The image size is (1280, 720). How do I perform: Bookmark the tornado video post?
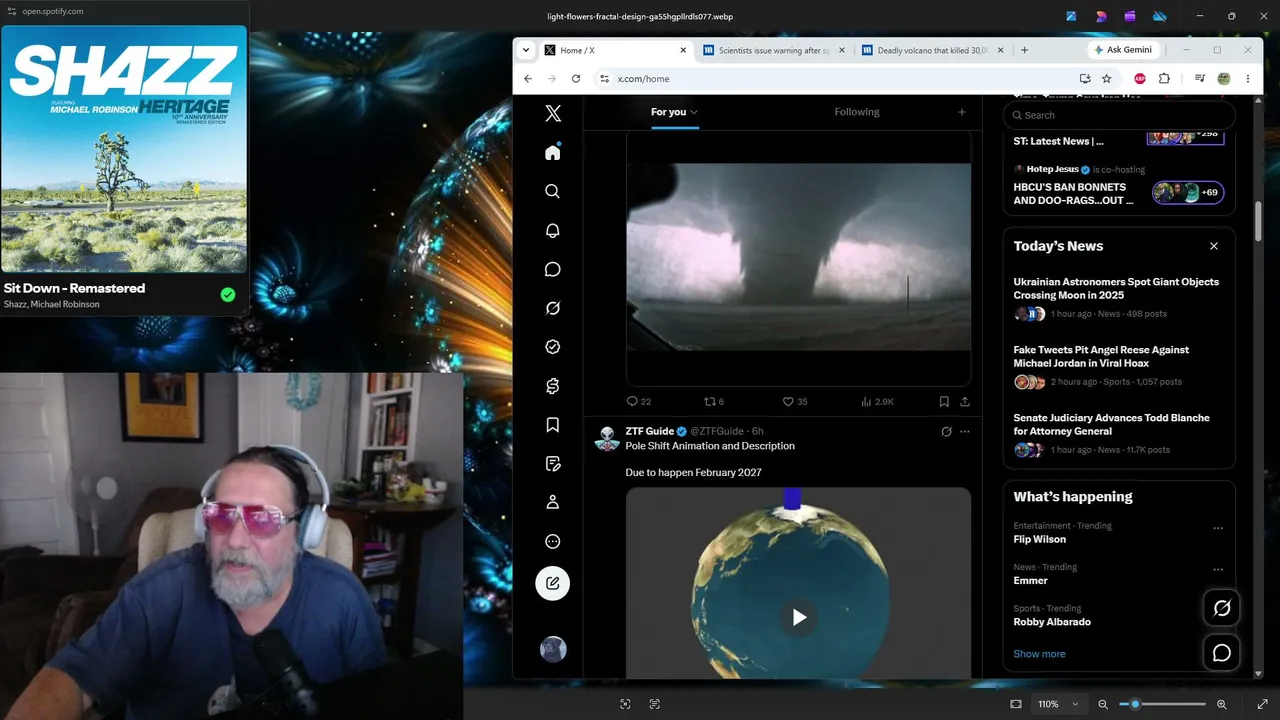tap(944, 401)
